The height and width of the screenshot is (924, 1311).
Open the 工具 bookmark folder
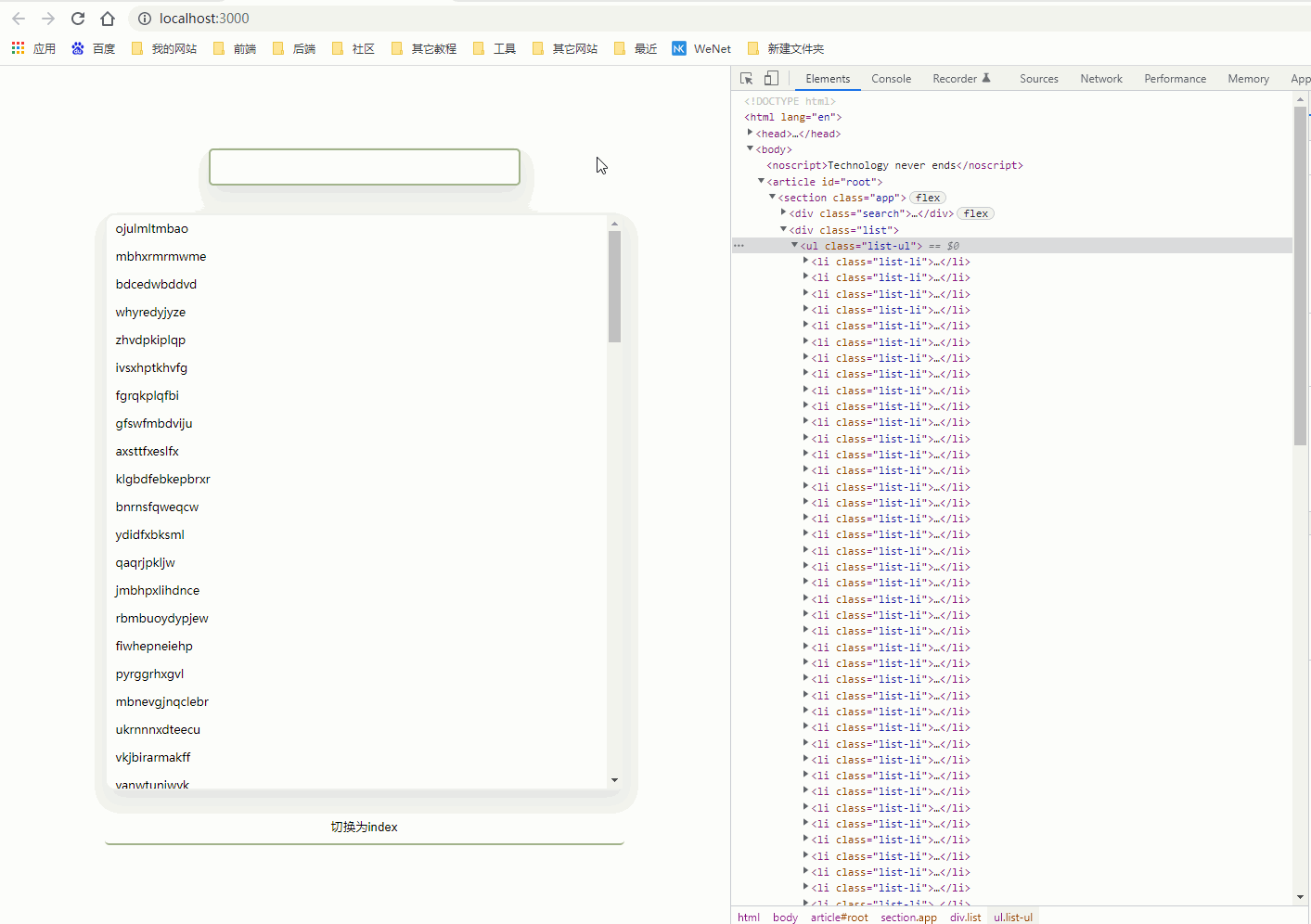pyautogui.click(x=495, y=48)
